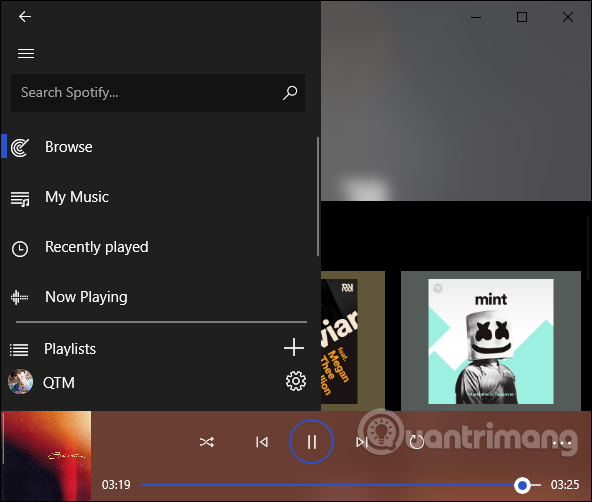Open the QTM profile avatar
This screenshot has height=502, width=592.
click(20, 382)
